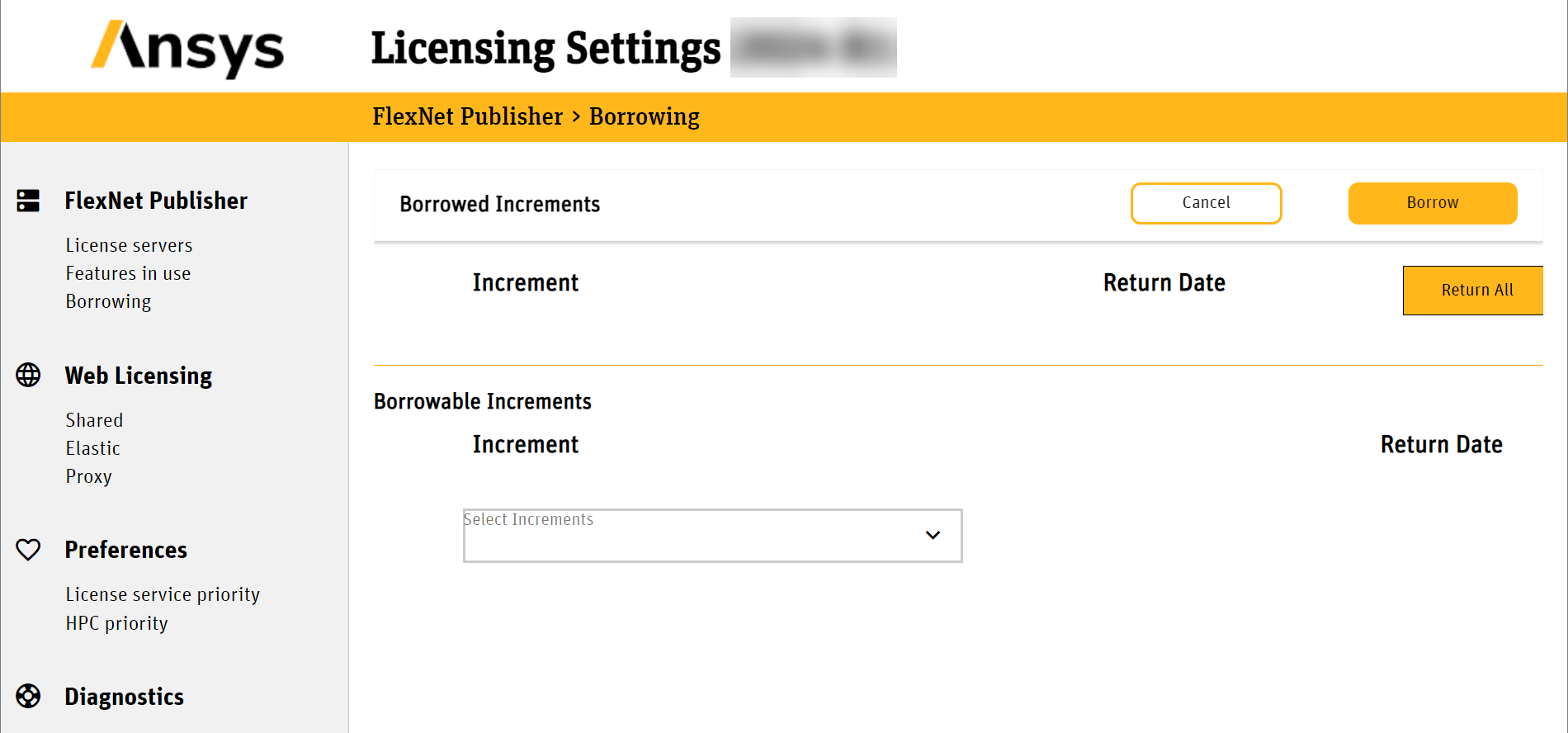Open HPC priority preferences
The width and height of the screenshot is (1568, 733).
coord(116,623)
